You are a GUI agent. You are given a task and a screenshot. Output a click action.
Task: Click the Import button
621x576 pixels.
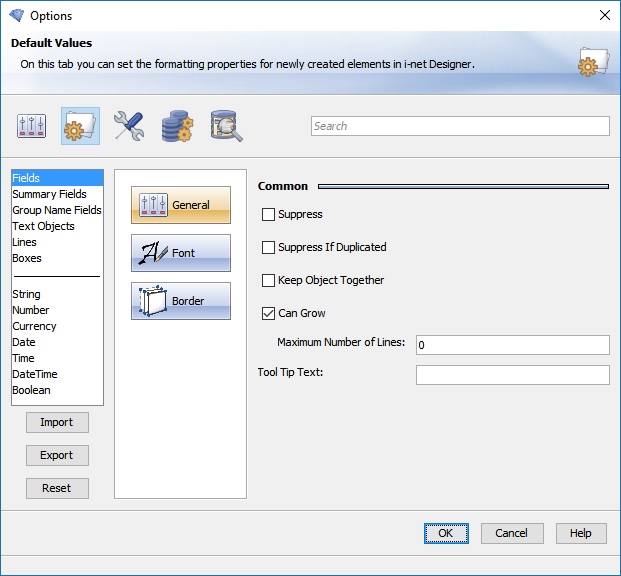click(x=57, y=422)
